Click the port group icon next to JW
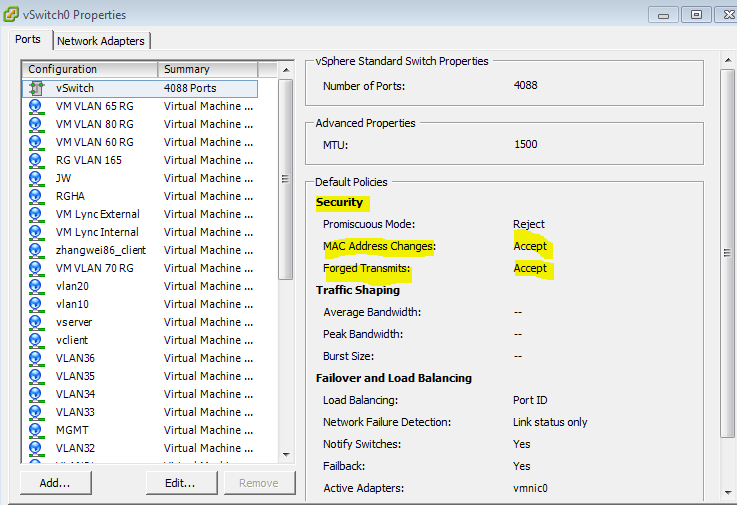737x505 pixels. pyautogui.click(x=36, y=178)
